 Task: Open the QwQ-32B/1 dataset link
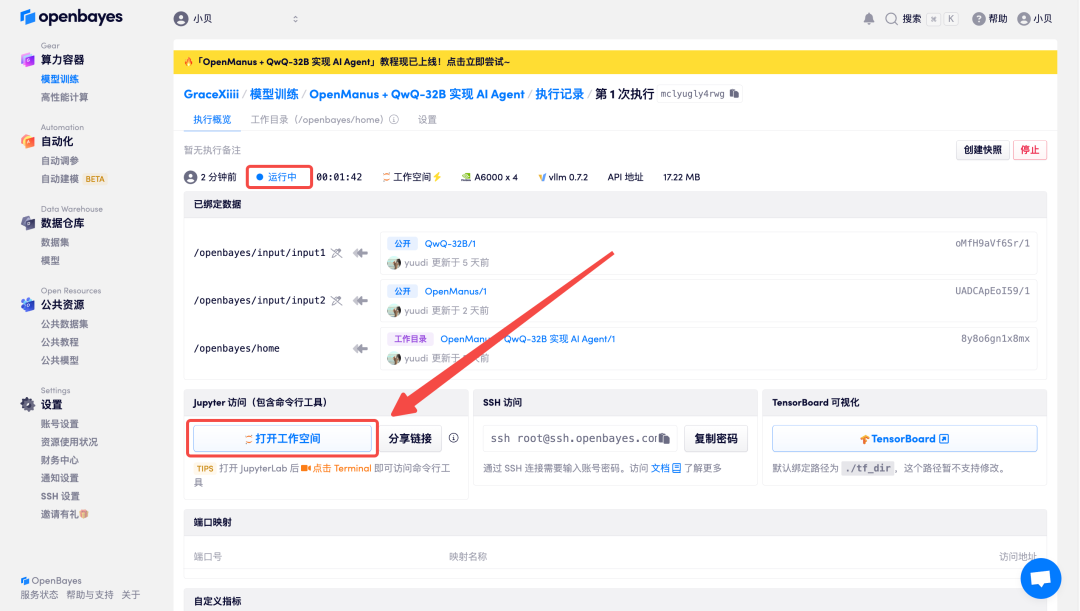[450, 243]
